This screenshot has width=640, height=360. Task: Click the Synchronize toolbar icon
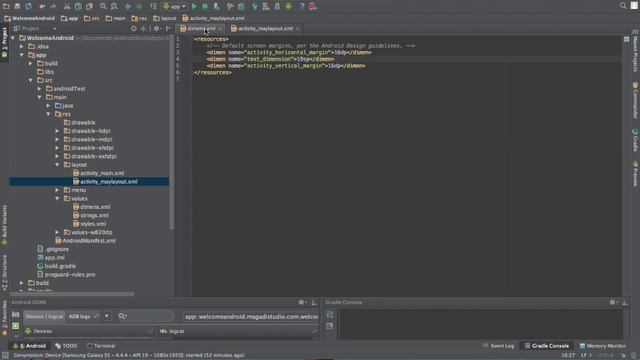pyautogui.click(x=28, y=6)
